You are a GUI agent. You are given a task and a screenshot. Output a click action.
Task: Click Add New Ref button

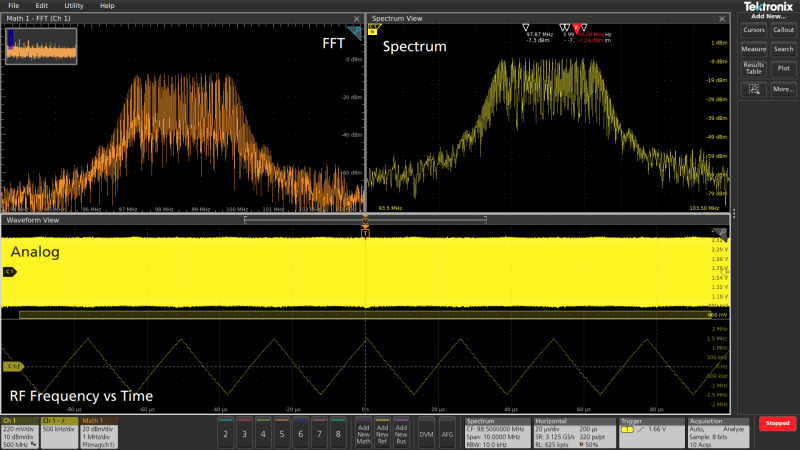pos(382,432)
